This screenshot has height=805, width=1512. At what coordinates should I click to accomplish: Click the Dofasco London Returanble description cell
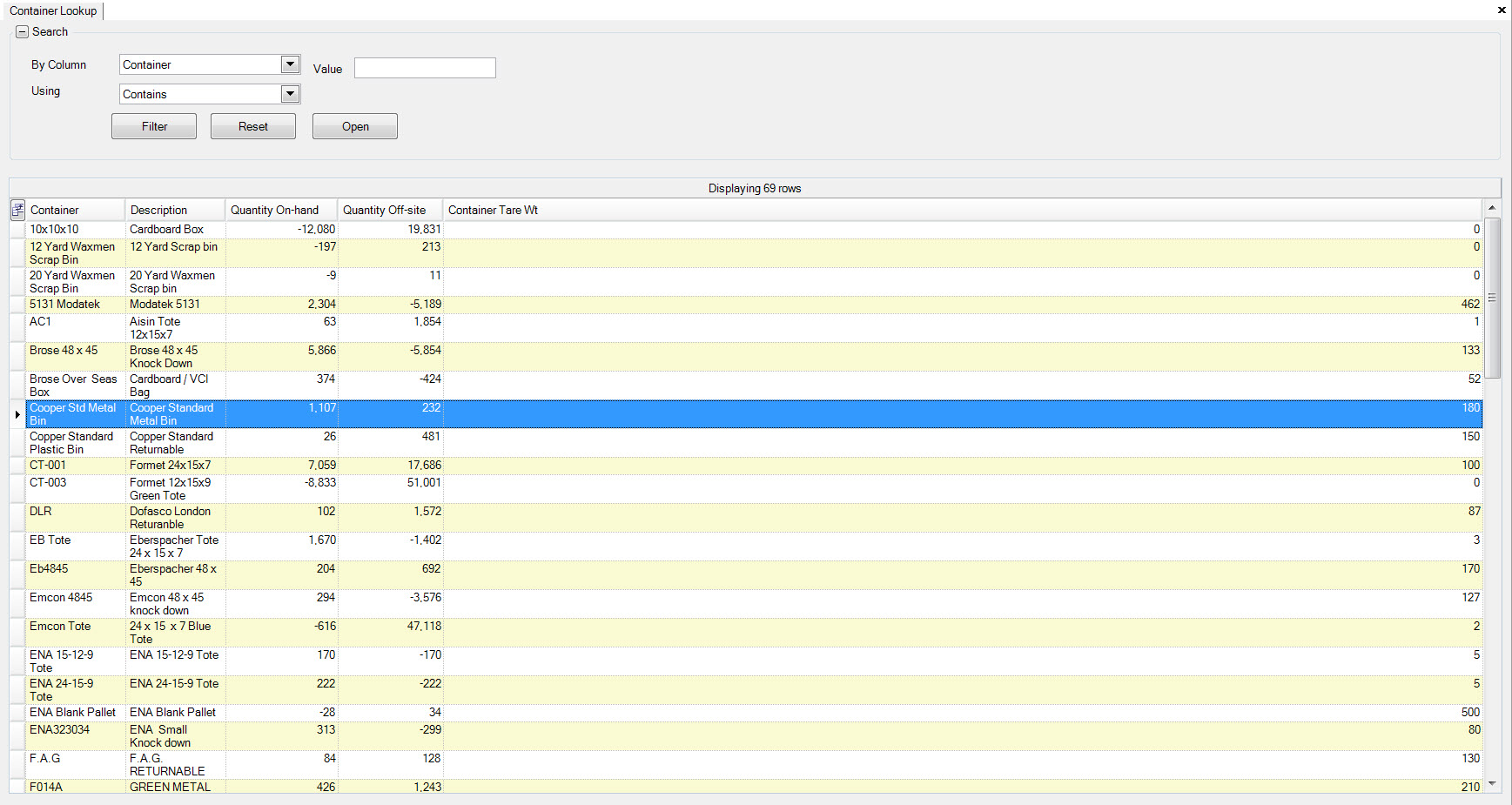[176, 518]
